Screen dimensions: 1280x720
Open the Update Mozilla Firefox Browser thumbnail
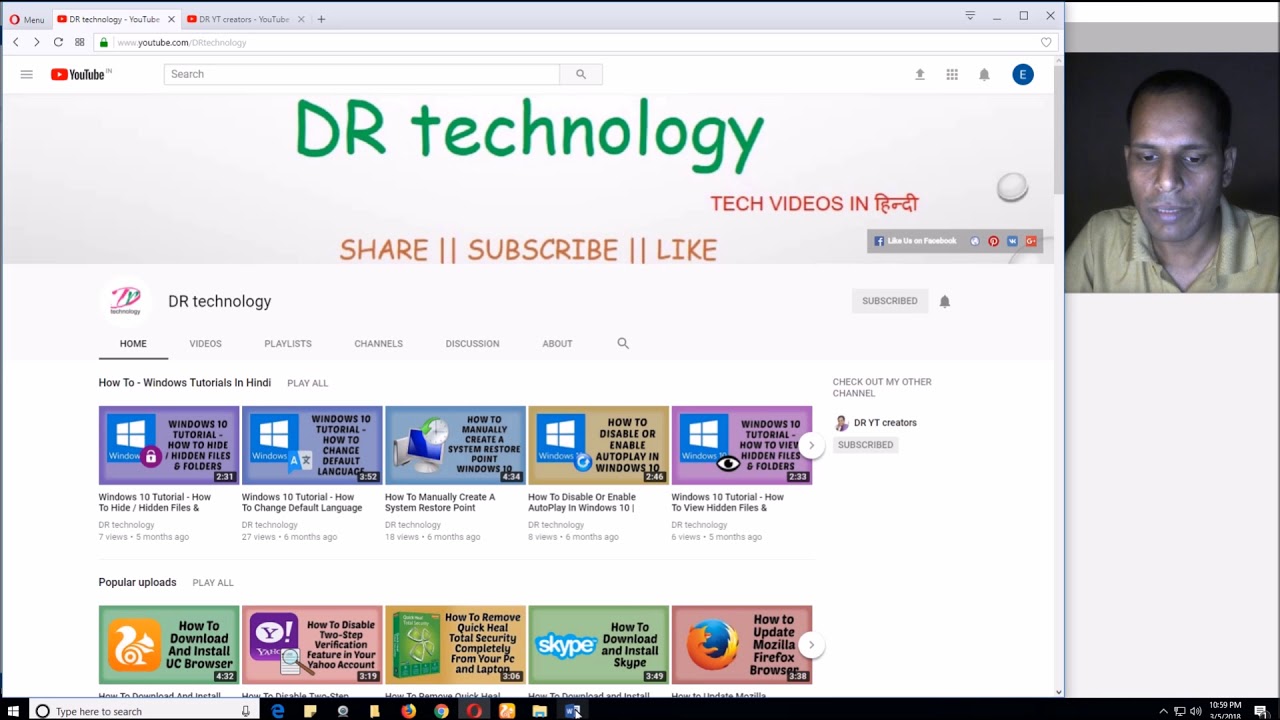(741, 645)
